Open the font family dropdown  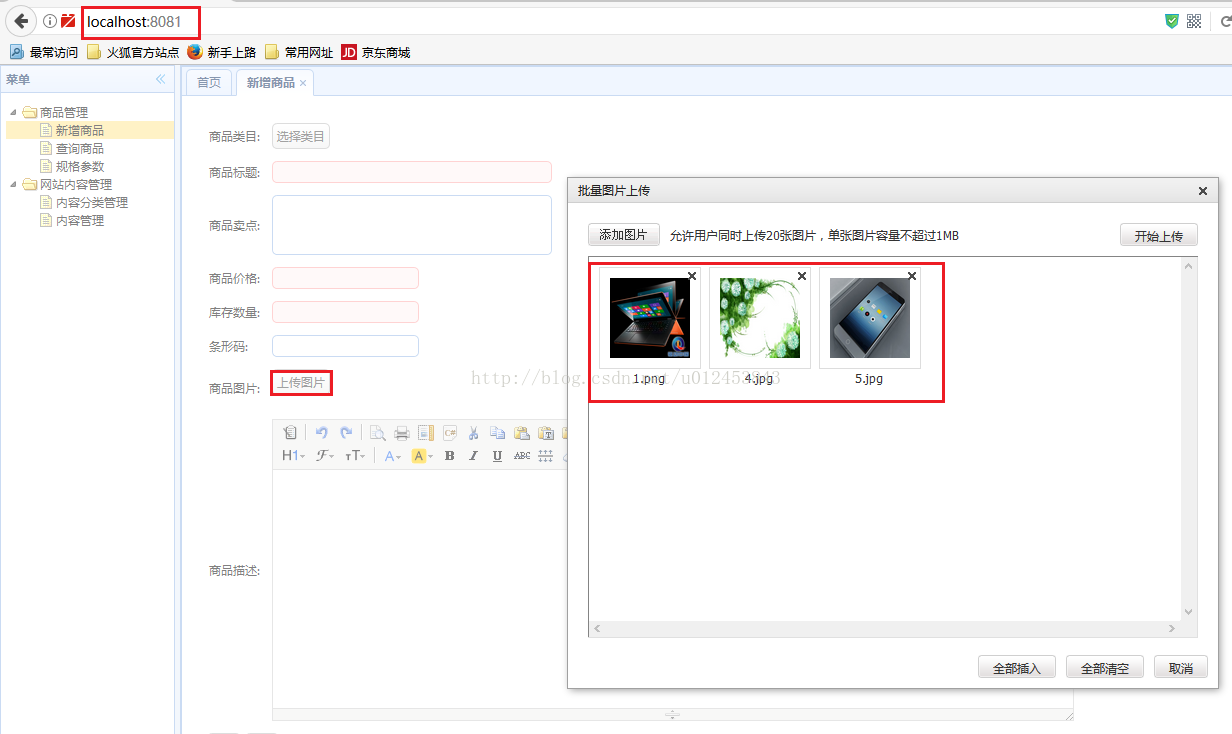(325, 455)
